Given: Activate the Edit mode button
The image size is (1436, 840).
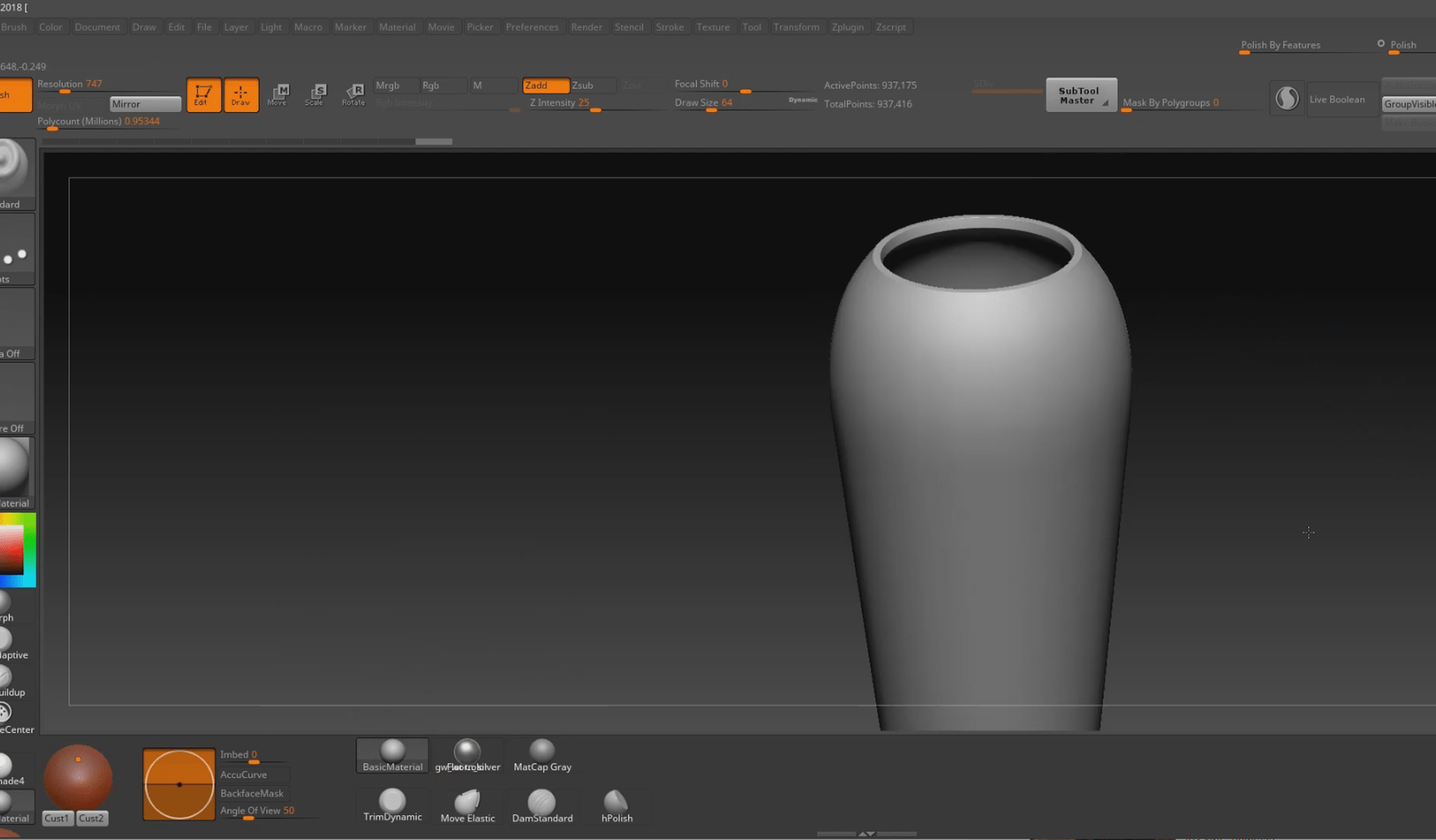Looking at the screenshot, I should pos(203,95).
